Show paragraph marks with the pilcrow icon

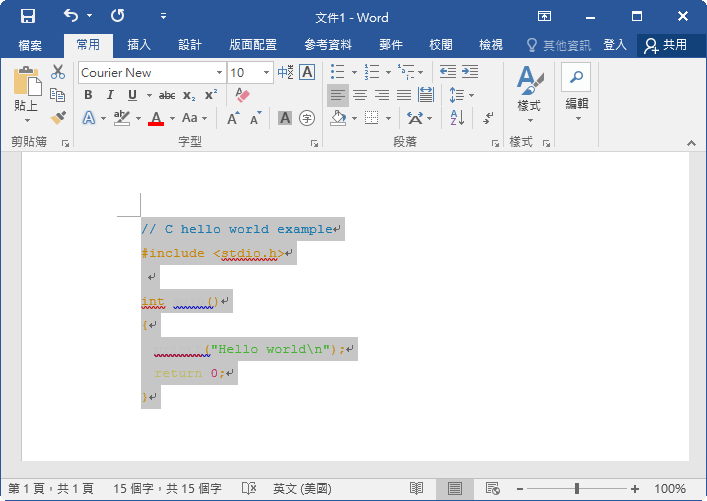pos(487,117)
